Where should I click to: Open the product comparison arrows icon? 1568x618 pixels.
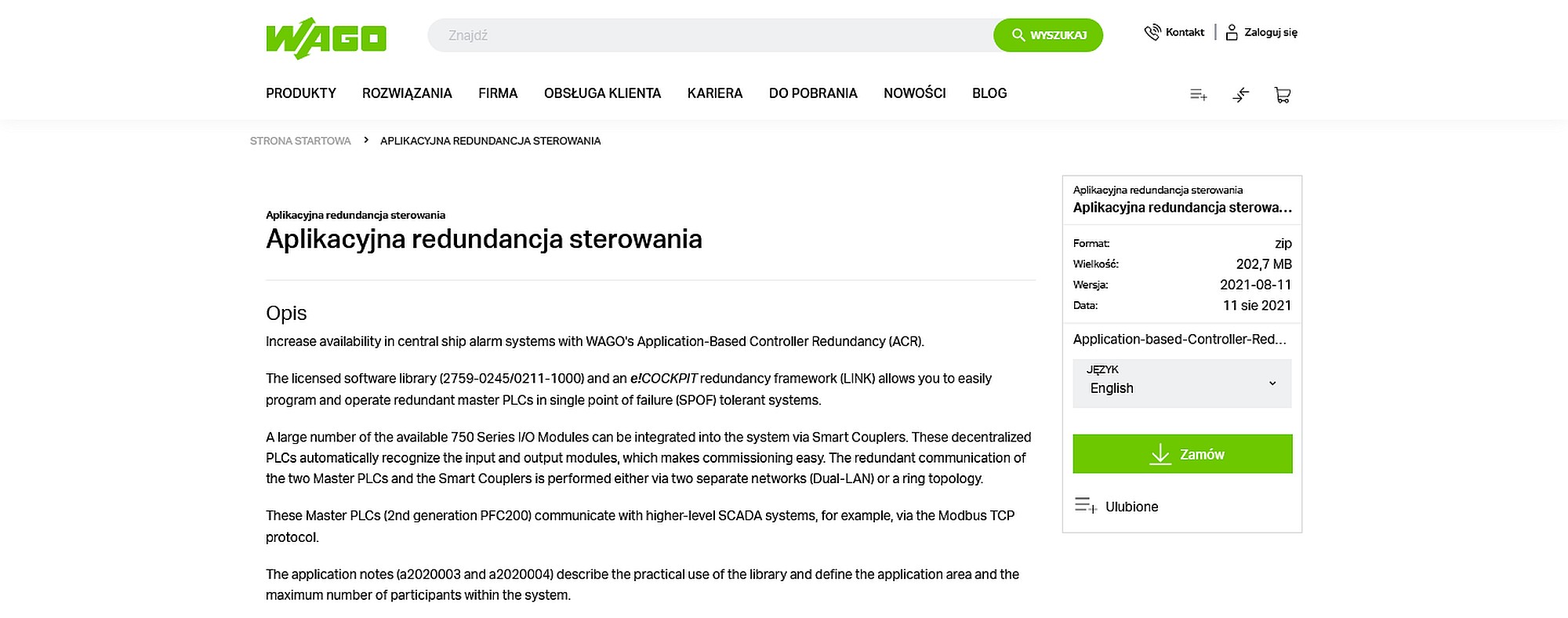click(1241, 95)
